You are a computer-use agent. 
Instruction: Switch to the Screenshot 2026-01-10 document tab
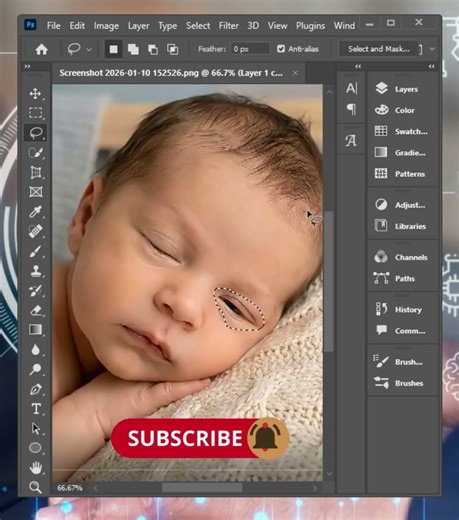171,73
